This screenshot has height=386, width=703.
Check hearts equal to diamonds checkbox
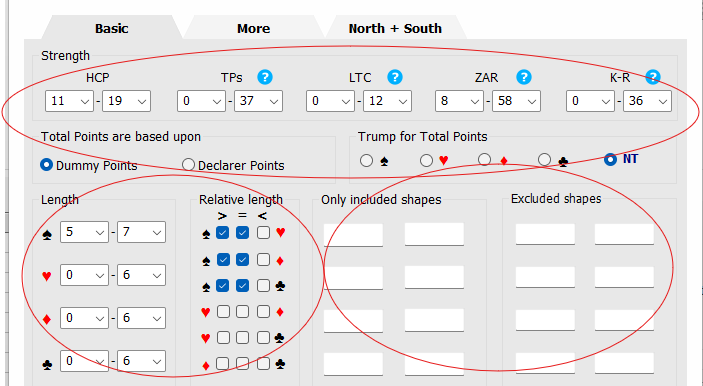[243, 312]
